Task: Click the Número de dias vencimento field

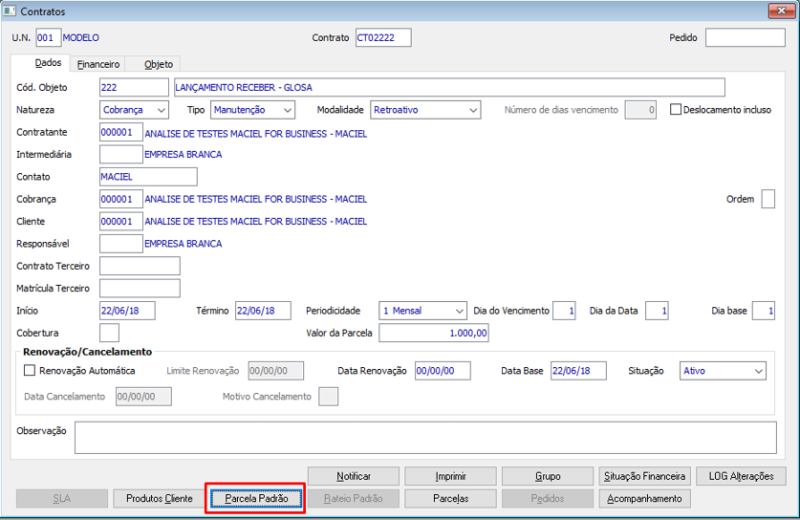Action: [640, 110]
